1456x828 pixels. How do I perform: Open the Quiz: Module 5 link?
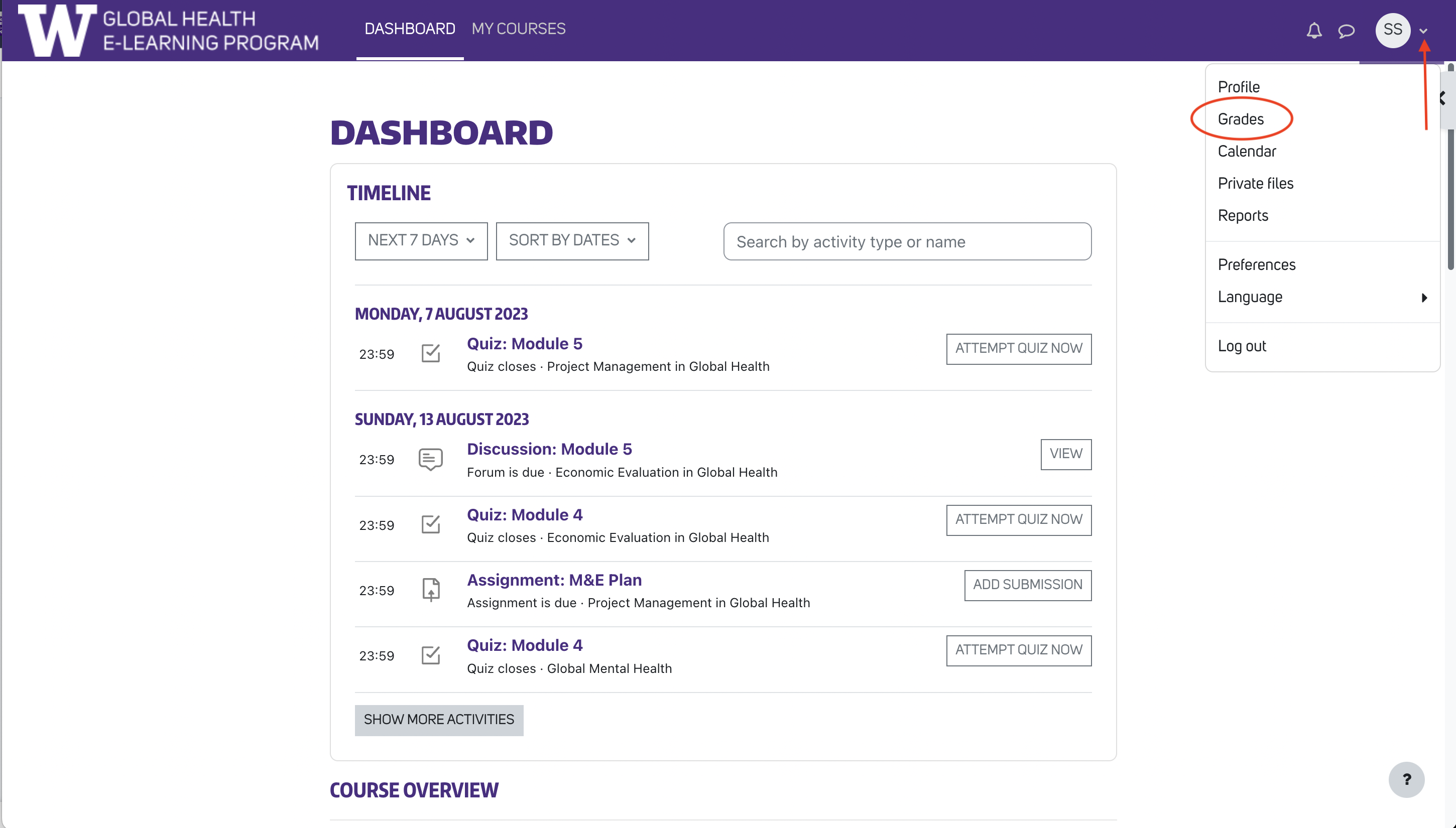click(524, 343)
